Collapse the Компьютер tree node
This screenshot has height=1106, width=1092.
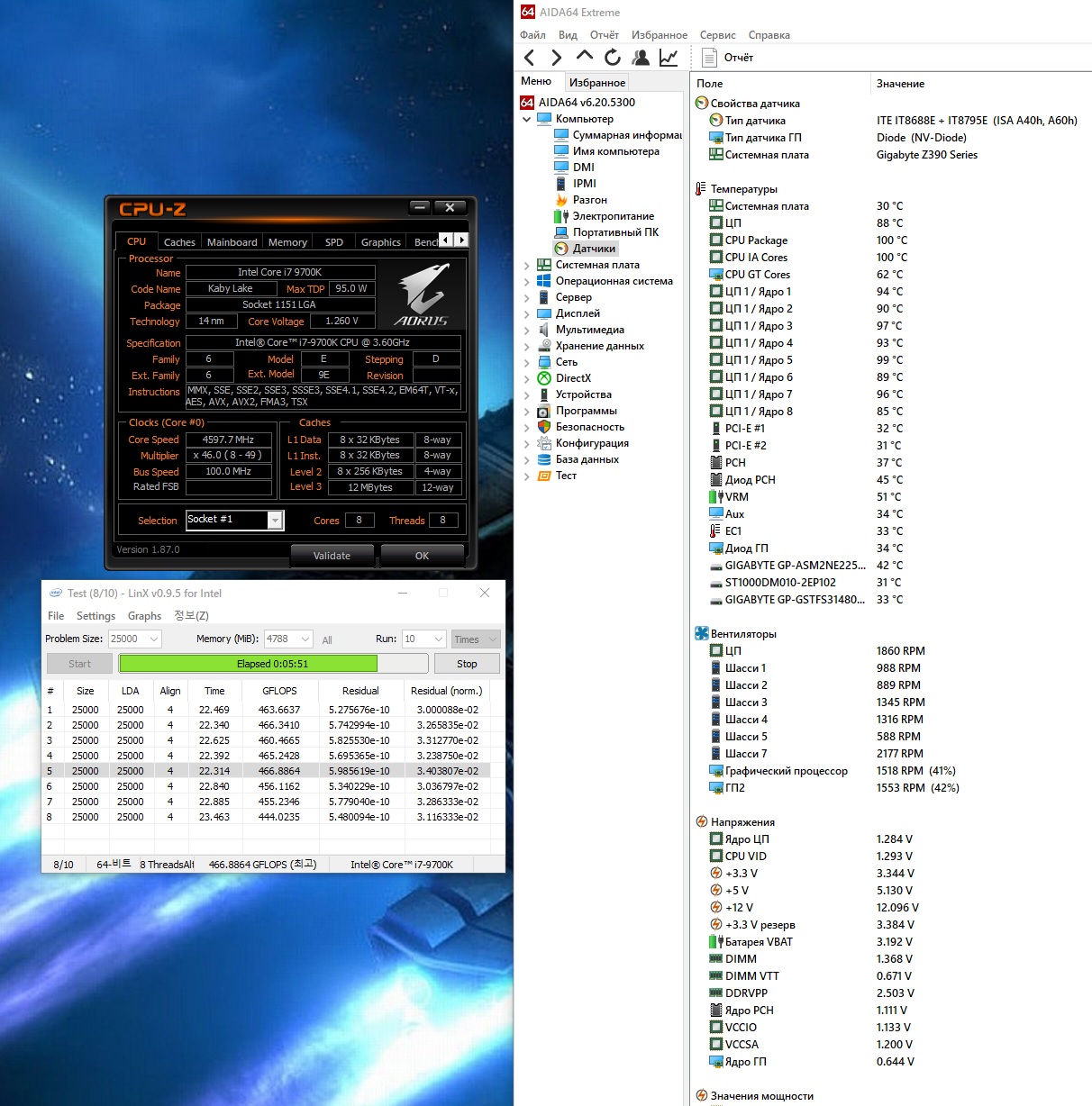(527, 119)
